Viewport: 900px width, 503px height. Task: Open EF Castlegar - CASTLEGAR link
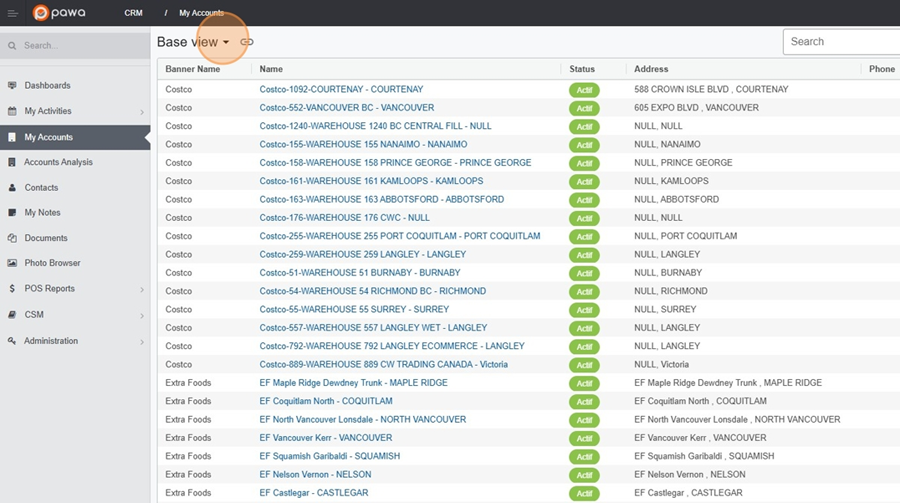(x=314, y=493)
